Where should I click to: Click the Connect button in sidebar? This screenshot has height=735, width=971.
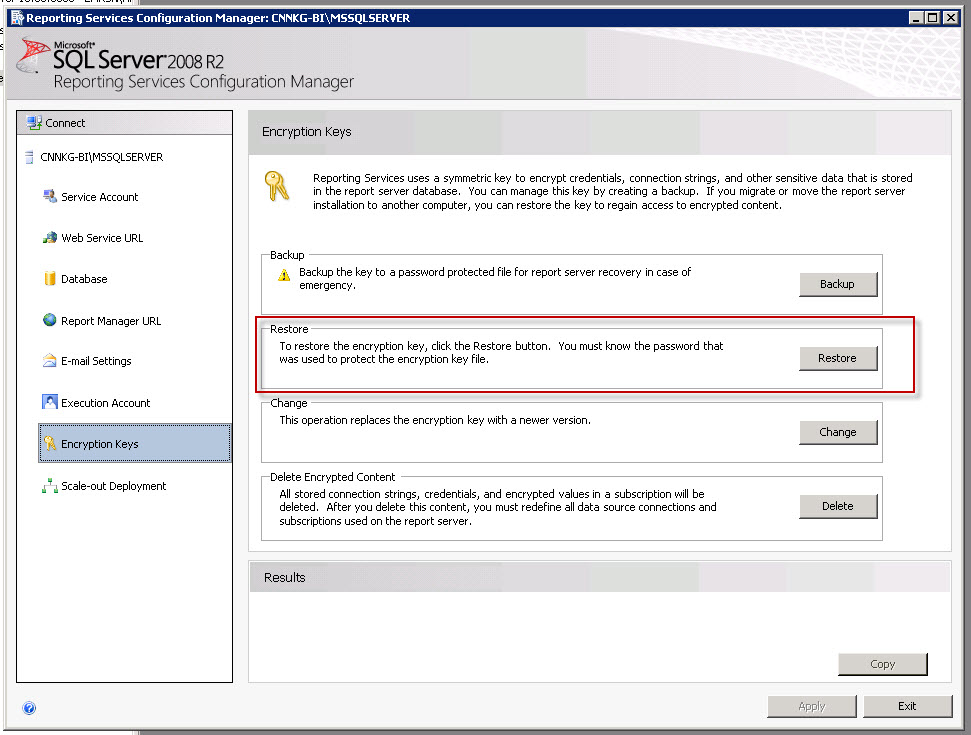point(125,123)
